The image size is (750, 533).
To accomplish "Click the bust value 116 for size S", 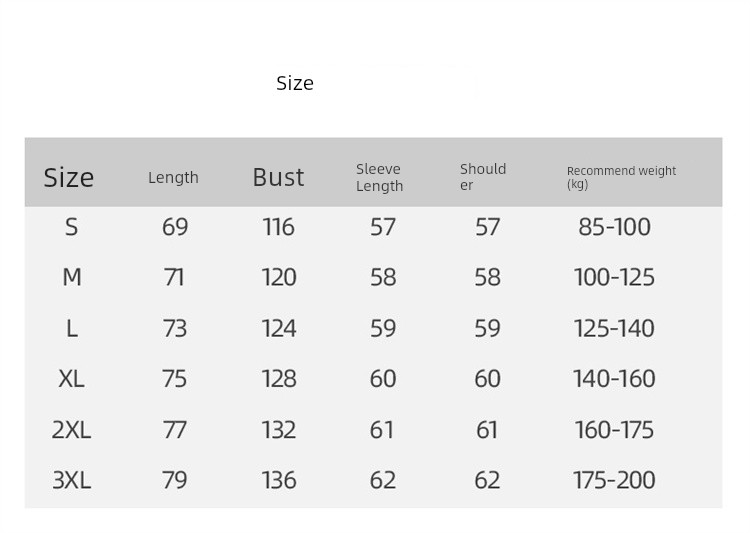I will click(x=278, y=227).
